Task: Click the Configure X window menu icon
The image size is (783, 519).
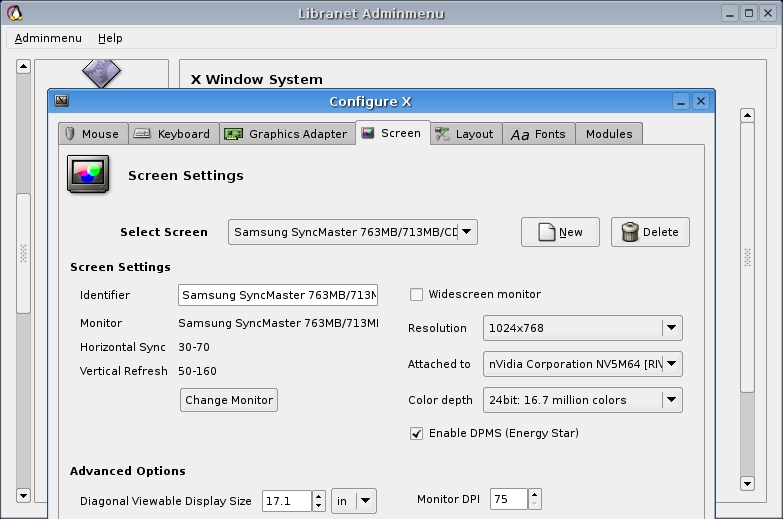Action: point(62,101)
